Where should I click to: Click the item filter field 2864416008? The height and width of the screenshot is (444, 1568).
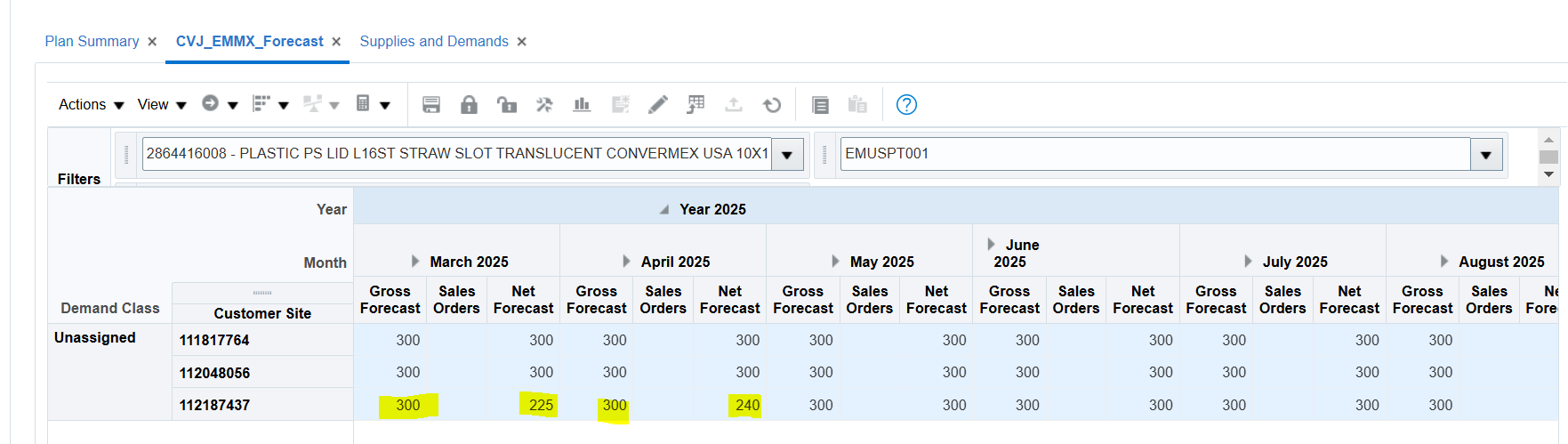click(457, 154)
